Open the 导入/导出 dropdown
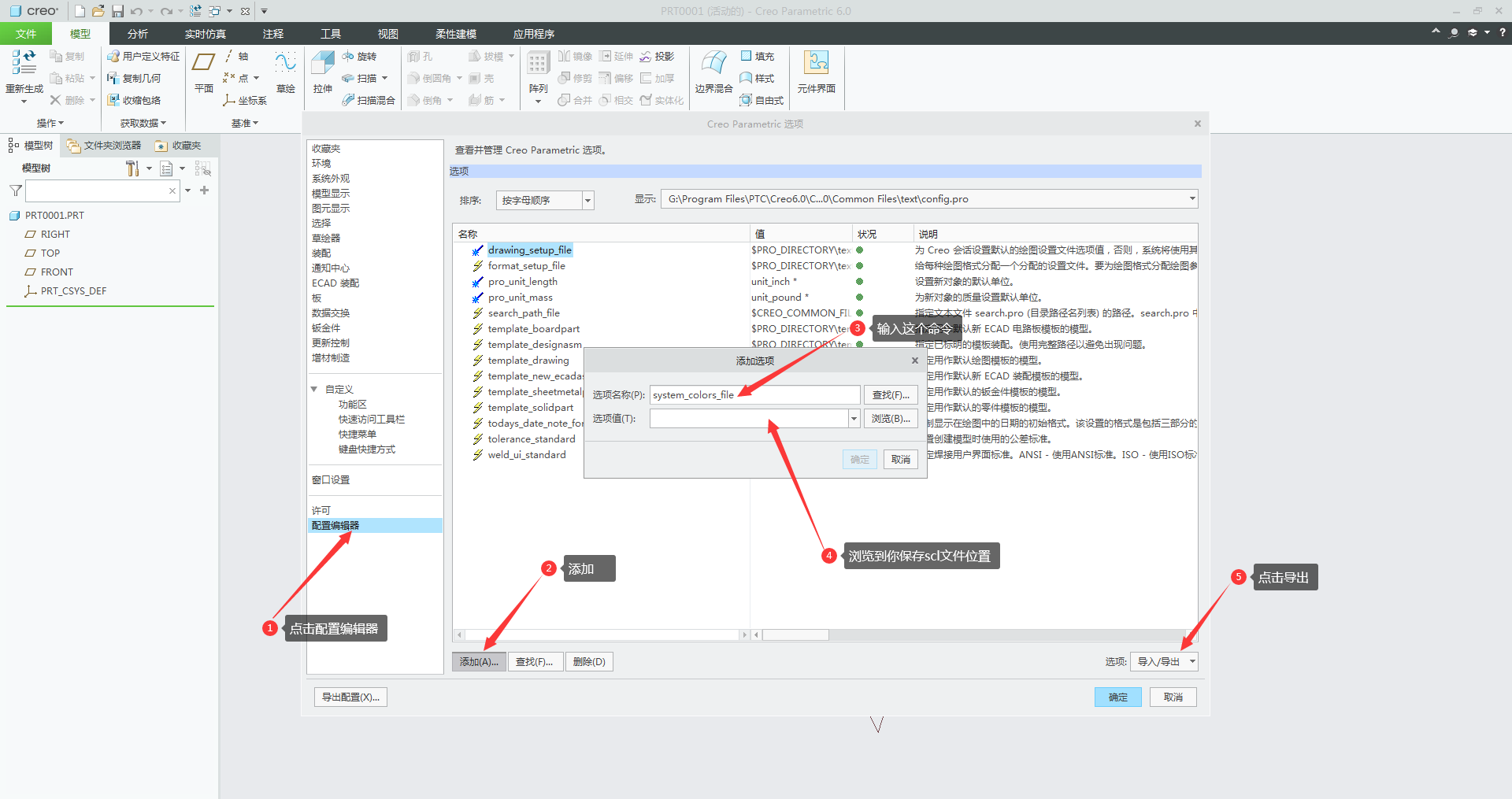Screen dimensions: 1512x799 pos(1164,662)
